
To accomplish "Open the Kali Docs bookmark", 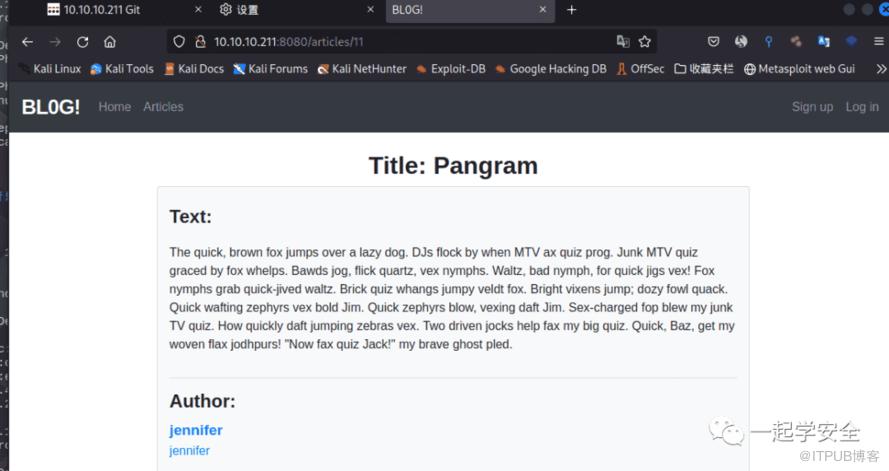I will coord(194,69).
